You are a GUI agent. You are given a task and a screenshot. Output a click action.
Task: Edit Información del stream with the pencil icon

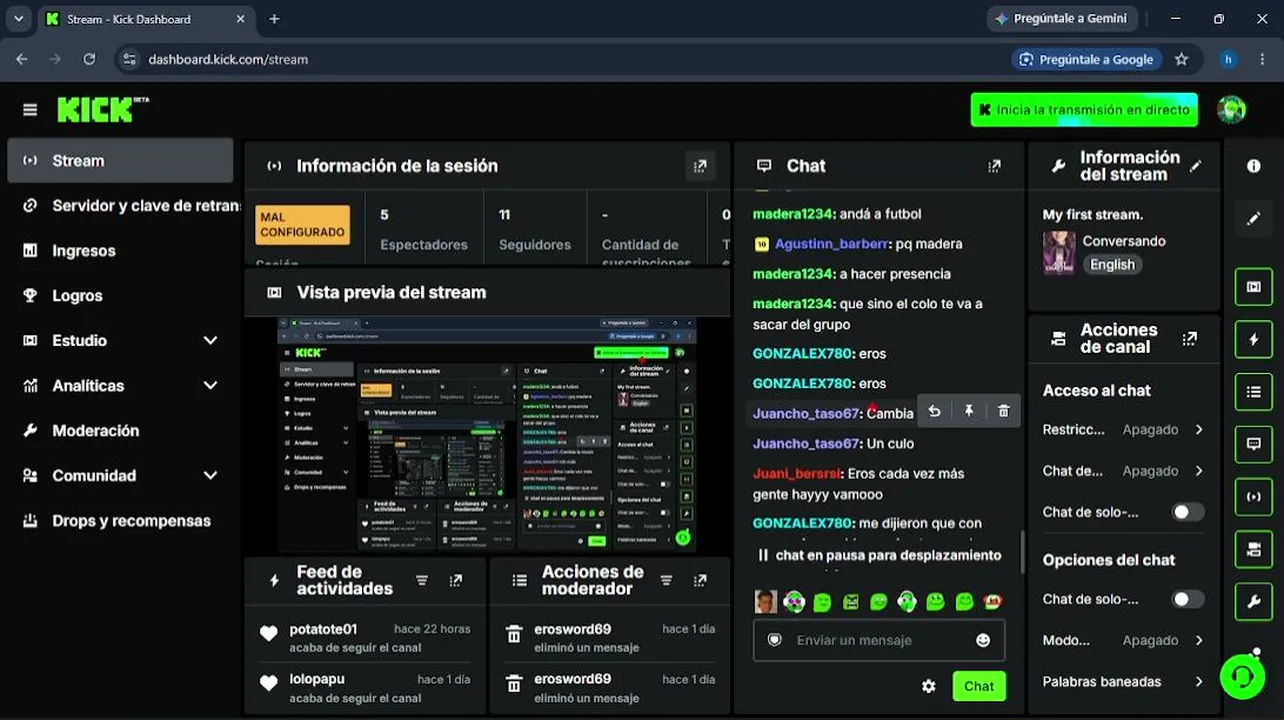coord(1196,166)
